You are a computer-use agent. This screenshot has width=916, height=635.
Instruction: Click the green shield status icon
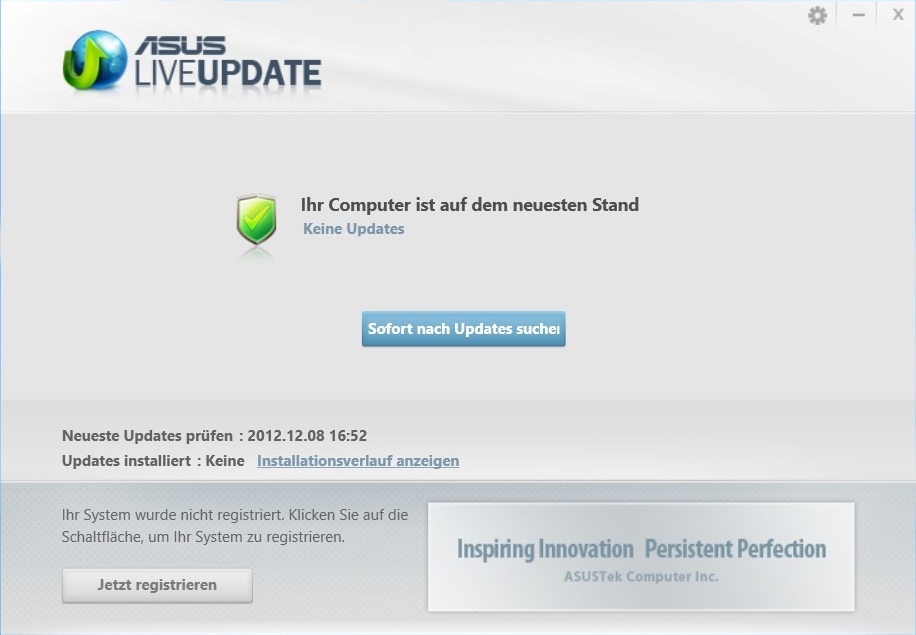(256, 220)
